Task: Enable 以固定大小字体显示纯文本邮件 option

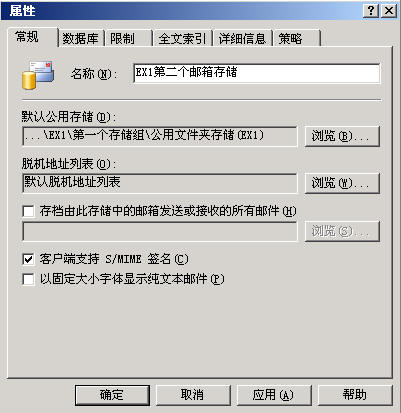Action: (28, 279)
